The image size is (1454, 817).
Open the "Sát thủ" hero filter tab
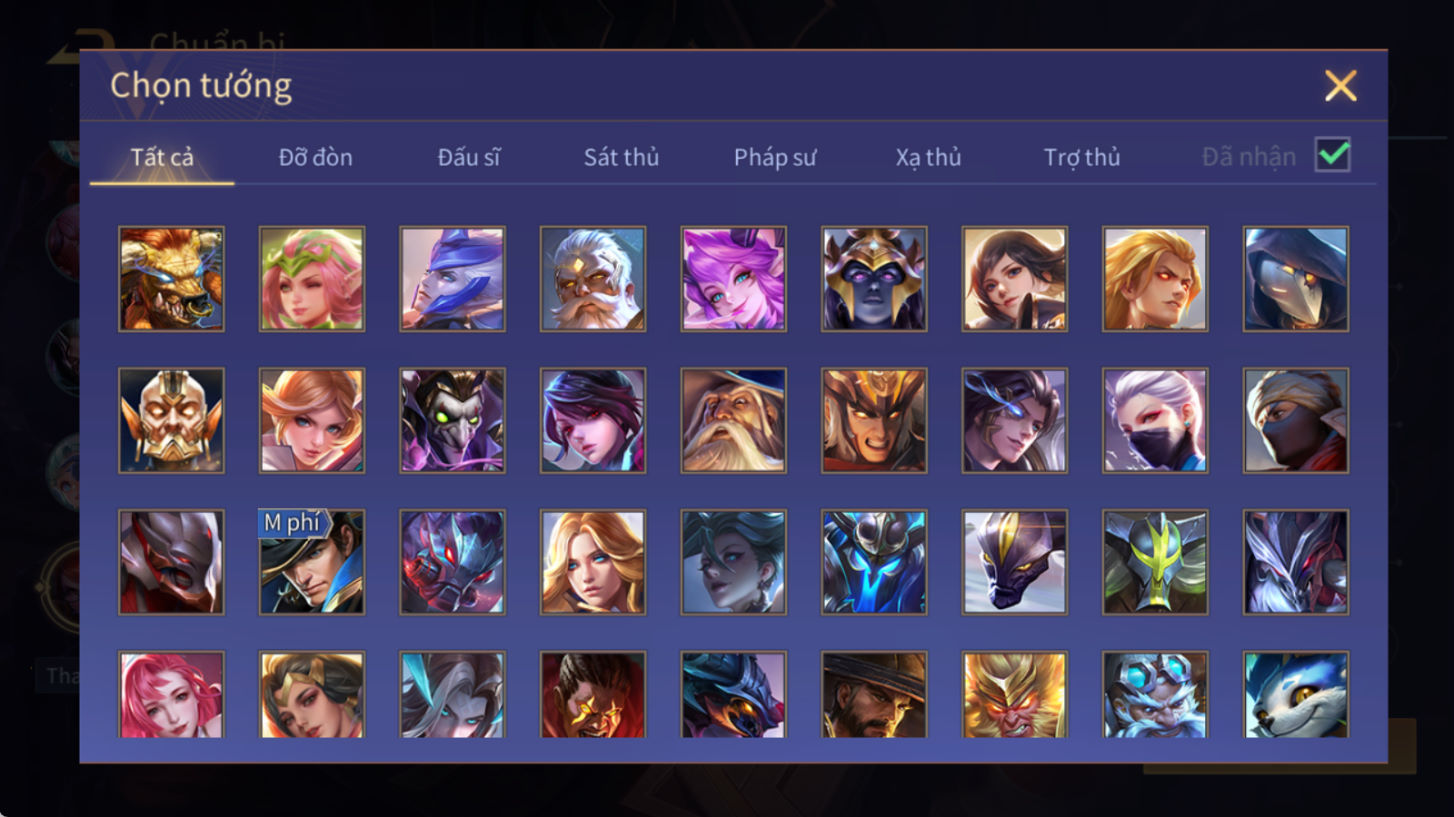tap(621, 157)
